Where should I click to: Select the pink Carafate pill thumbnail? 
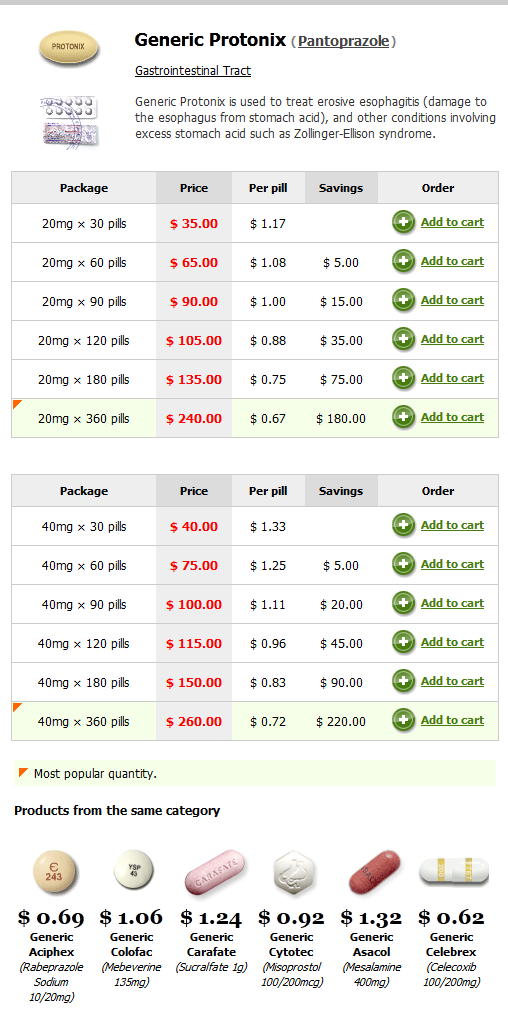(x=215, y=873)
